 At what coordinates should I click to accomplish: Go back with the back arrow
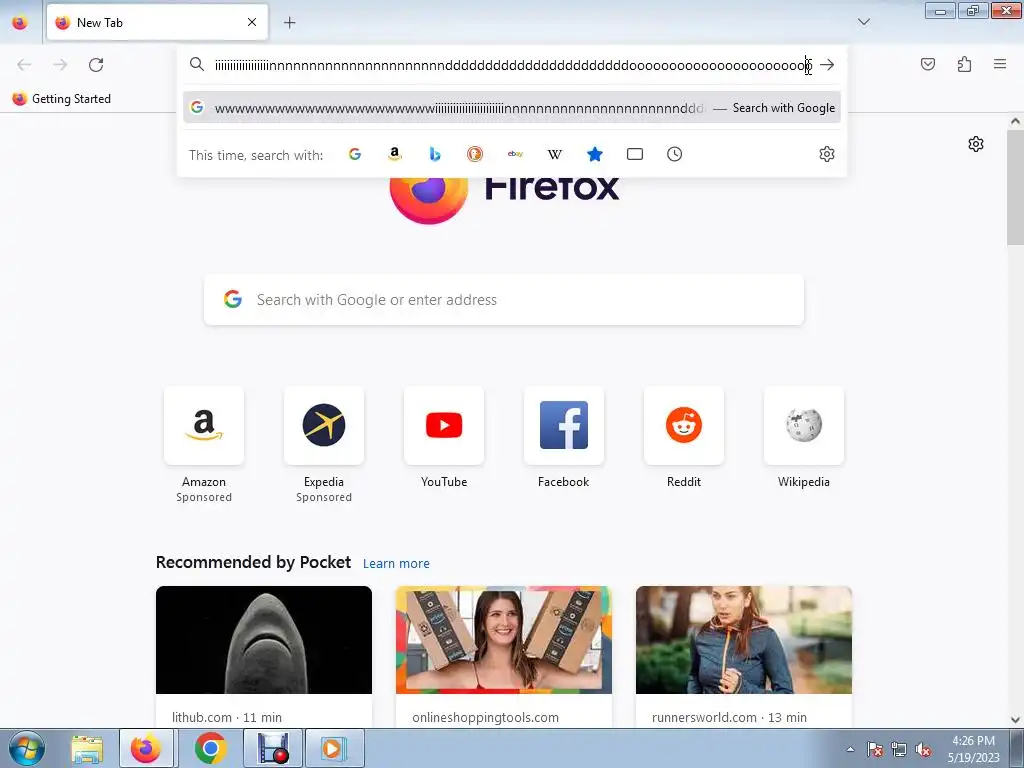pos(24,65)
